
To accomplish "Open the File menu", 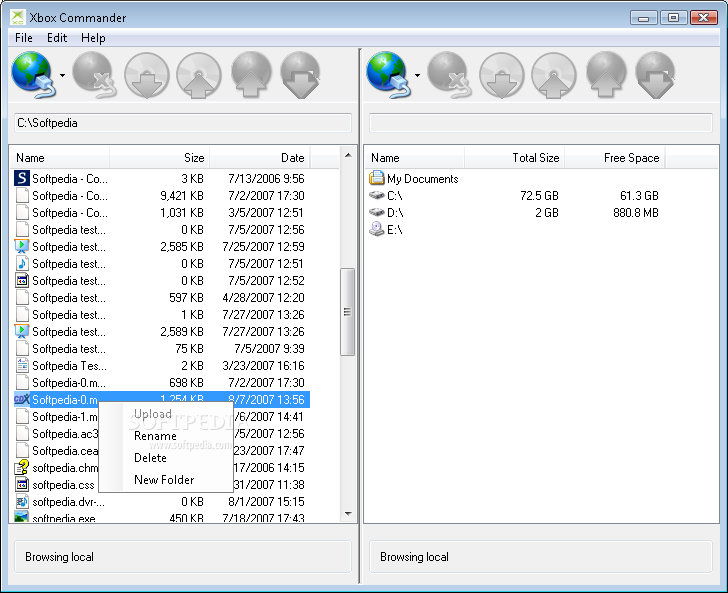I will 24,38.
